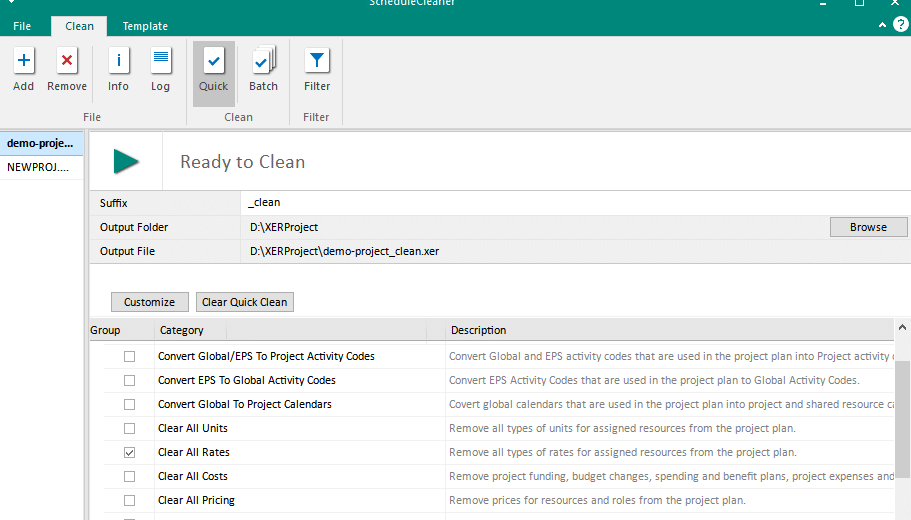Open the help question mark icon
911x520 pixels.
click(x=901, y=24)
